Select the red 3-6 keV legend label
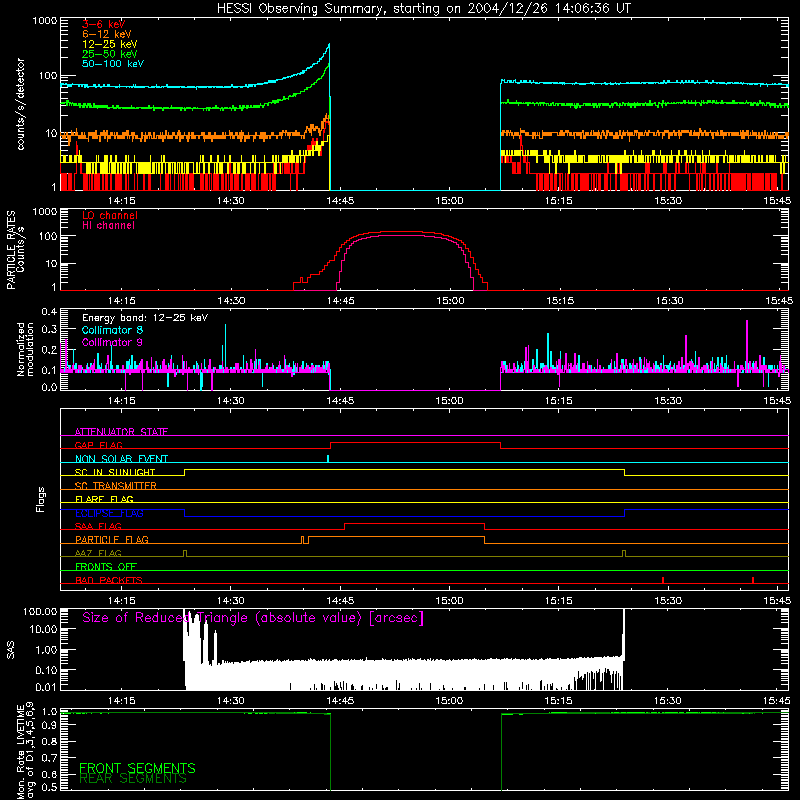Viewport: 800px width, 800px height. click(x=104, y=24)
